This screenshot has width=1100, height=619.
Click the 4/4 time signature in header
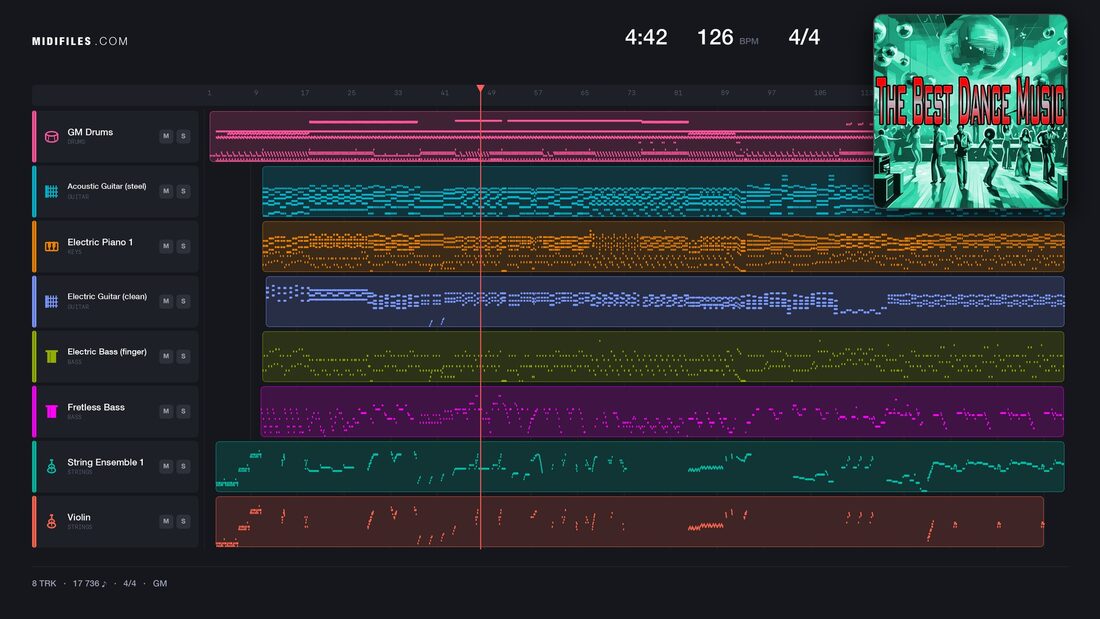(x=804, y=37)
